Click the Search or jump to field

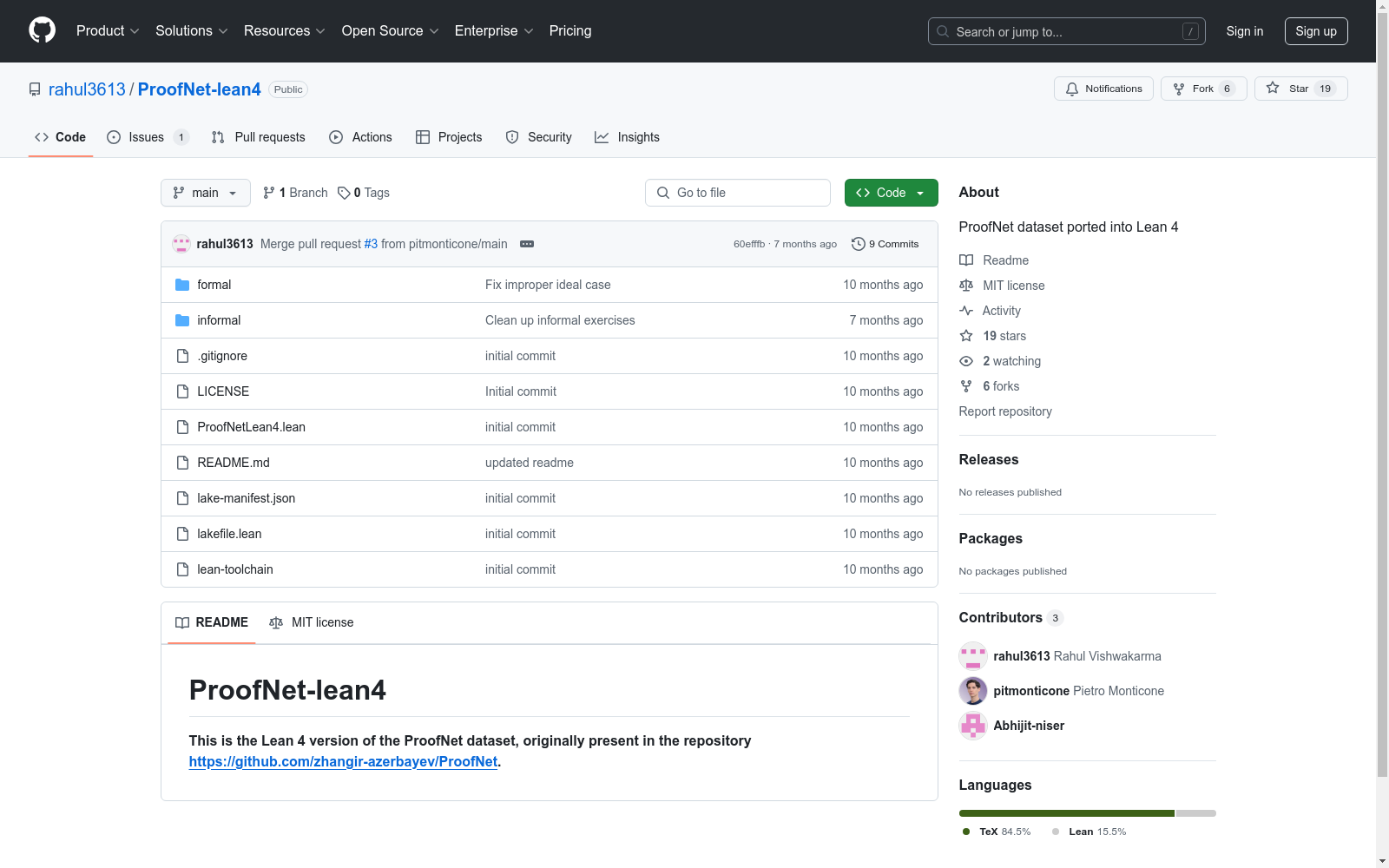(x=1067, y=31)
